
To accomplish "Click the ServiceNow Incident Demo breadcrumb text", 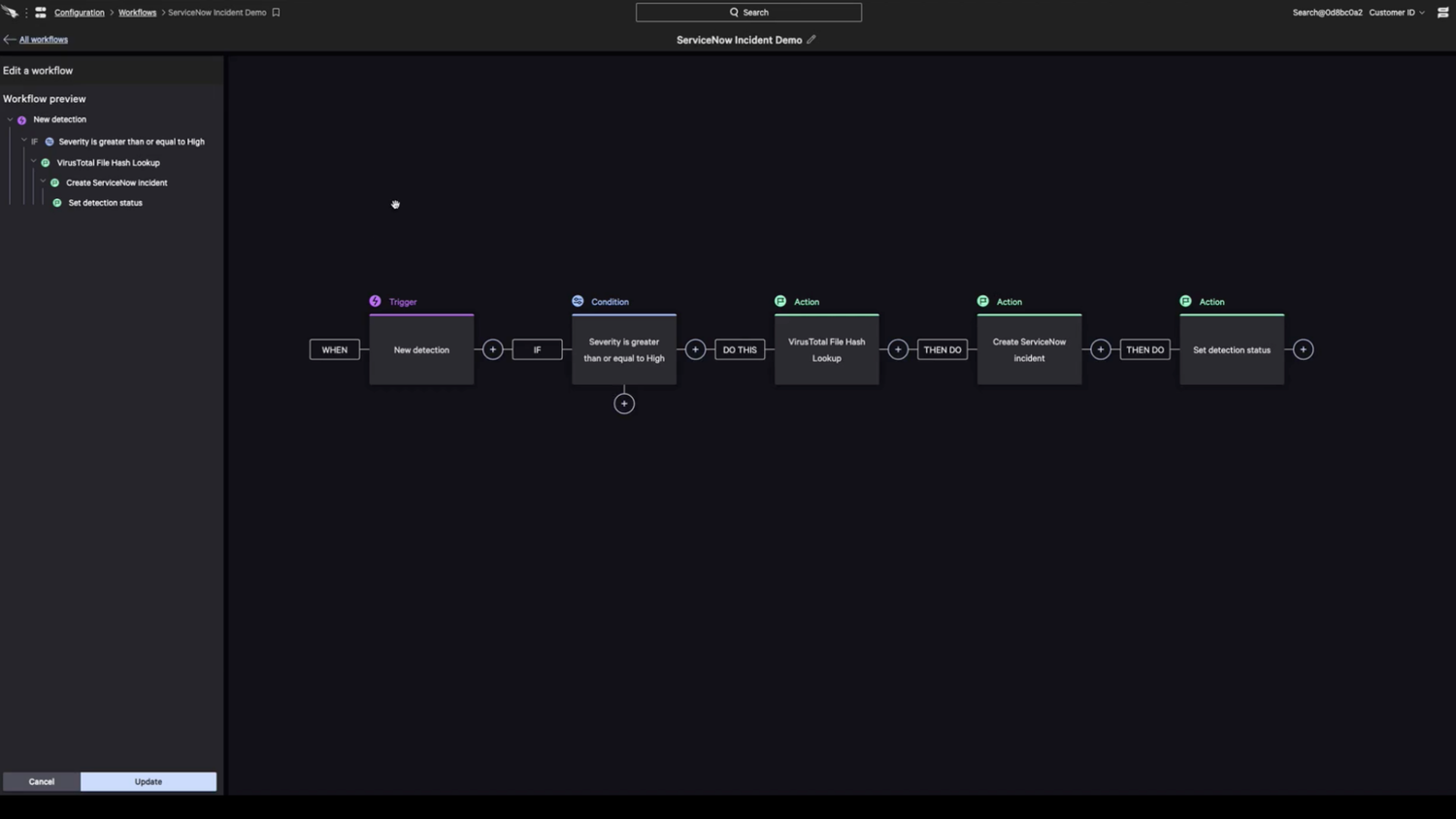I will point(216,13).
